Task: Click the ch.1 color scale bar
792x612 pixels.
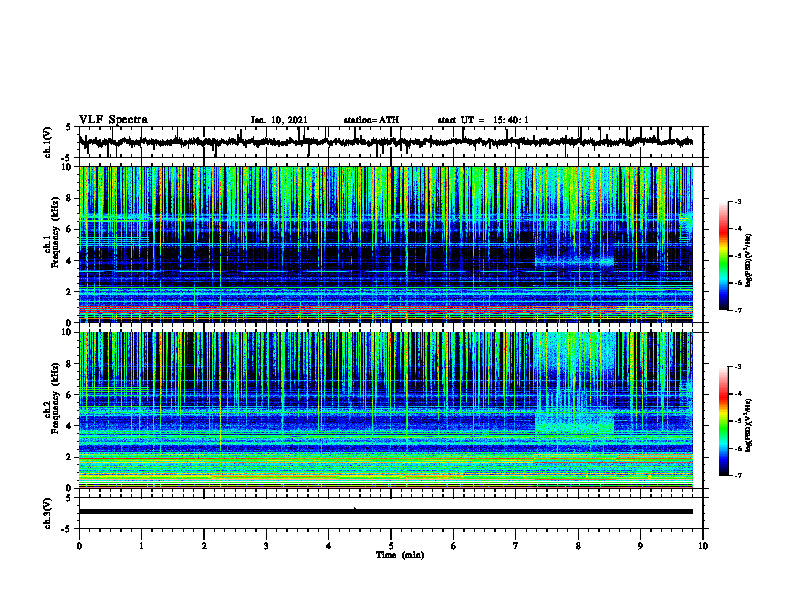Action: (x=723, y=256)
